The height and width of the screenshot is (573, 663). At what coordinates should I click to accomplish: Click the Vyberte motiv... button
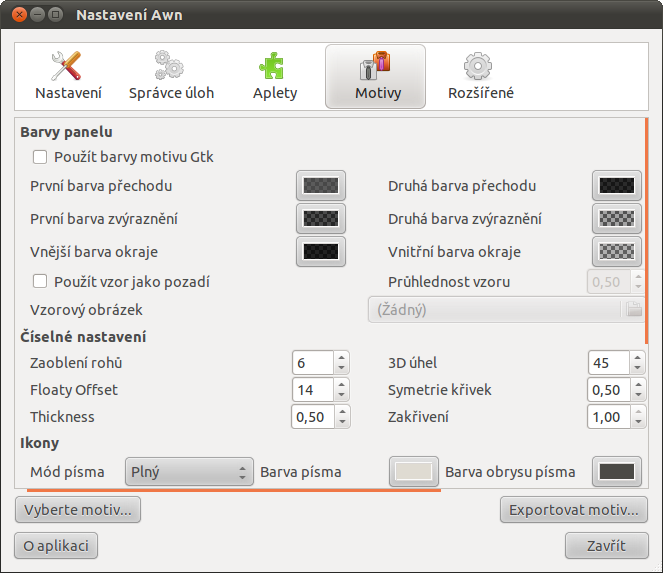pyautogui.click(x=78, y=510)
